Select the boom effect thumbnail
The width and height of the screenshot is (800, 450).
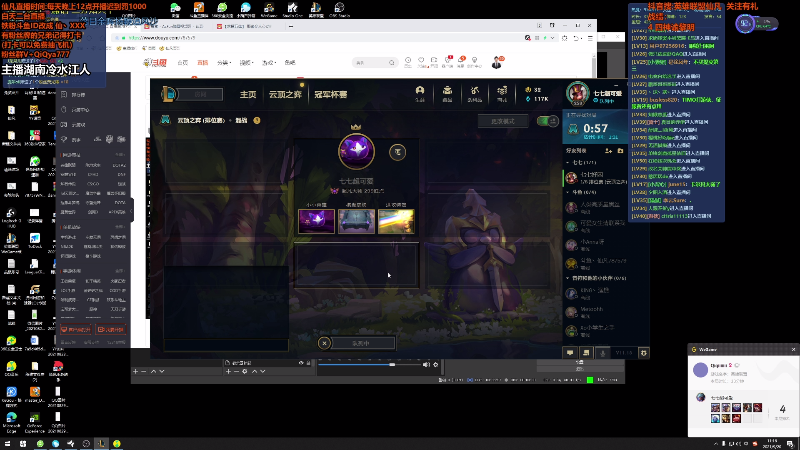pyautogui.click(x=396, y=221)
